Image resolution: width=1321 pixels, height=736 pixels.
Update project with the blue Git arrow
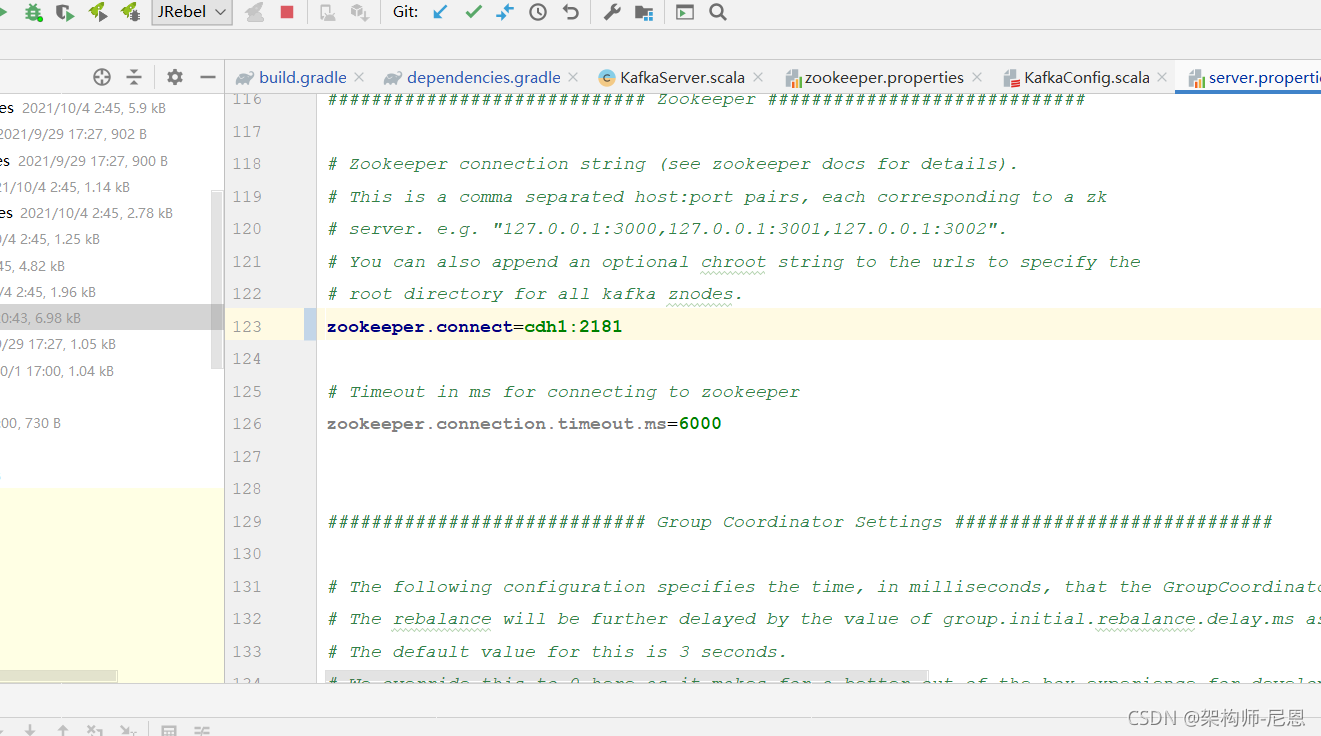440,12
